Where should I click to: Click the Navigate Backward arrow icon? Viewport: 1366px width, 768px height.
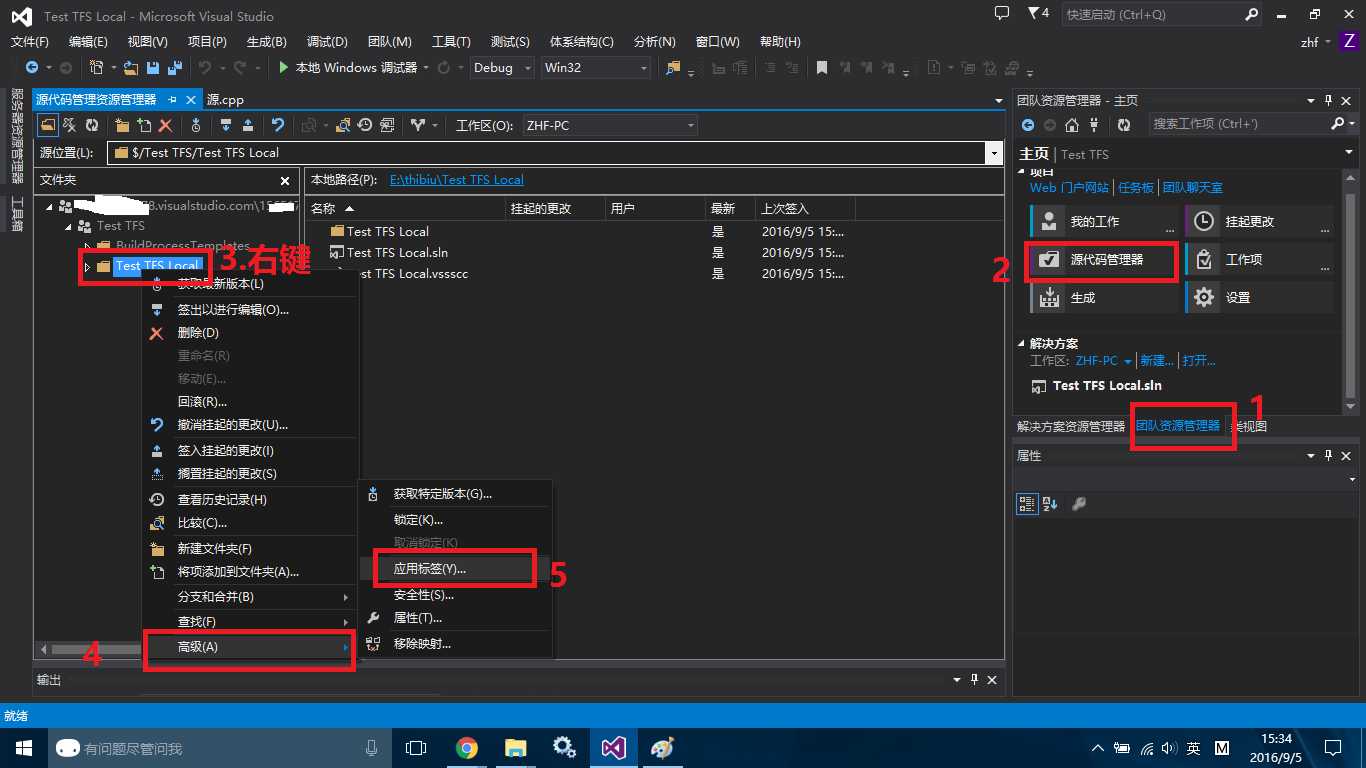[32, 68]
